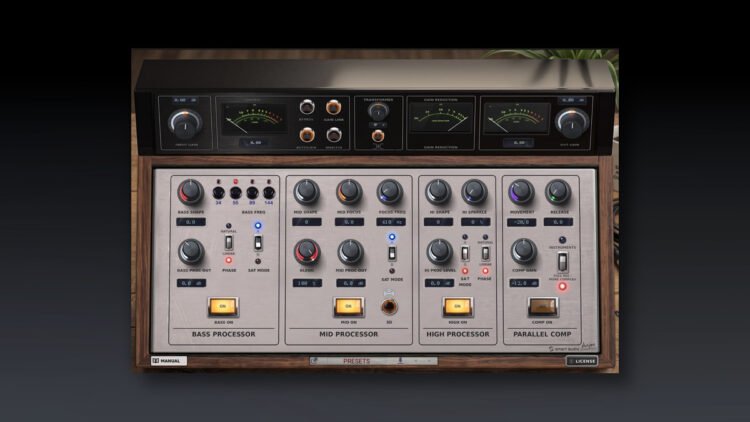The height and width of the screenshot is (422, 750).
Task: Click the green Release knob
Action: 558,192
